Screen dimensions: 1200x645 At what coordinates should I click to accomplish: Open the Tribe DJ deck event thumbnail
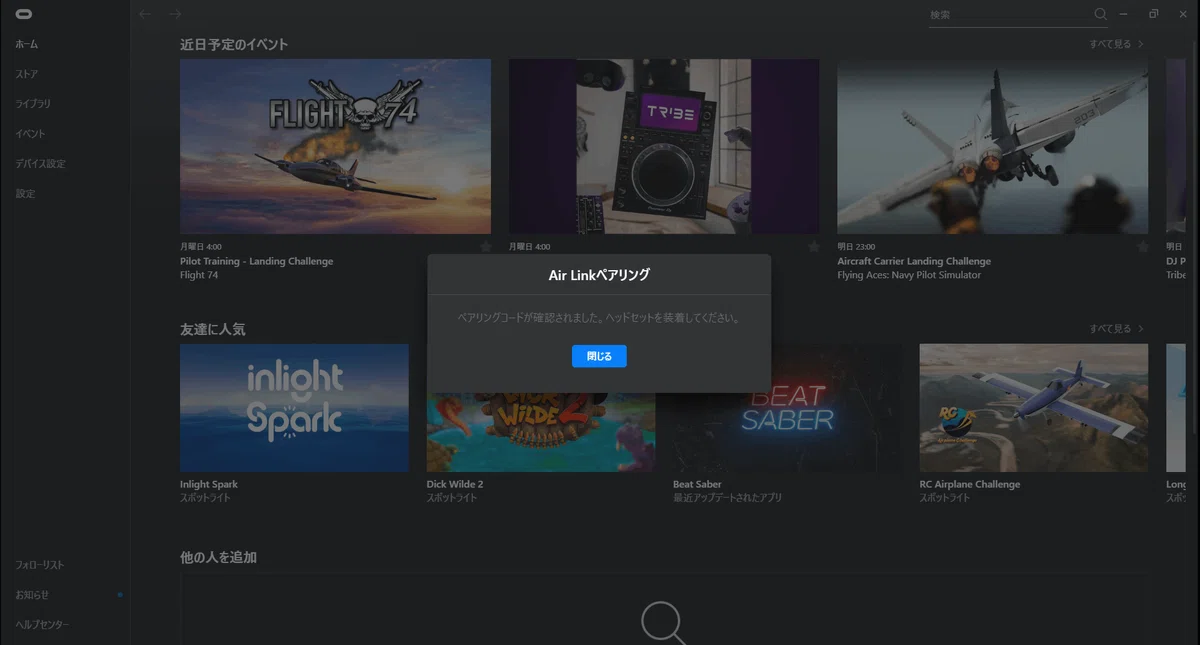[x=664, y=146]
